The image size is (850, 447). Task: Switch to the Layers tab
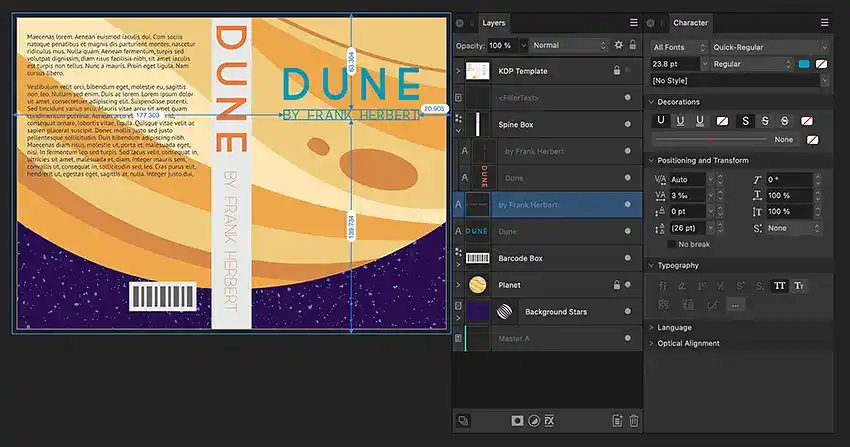click(x=493, y=23)
